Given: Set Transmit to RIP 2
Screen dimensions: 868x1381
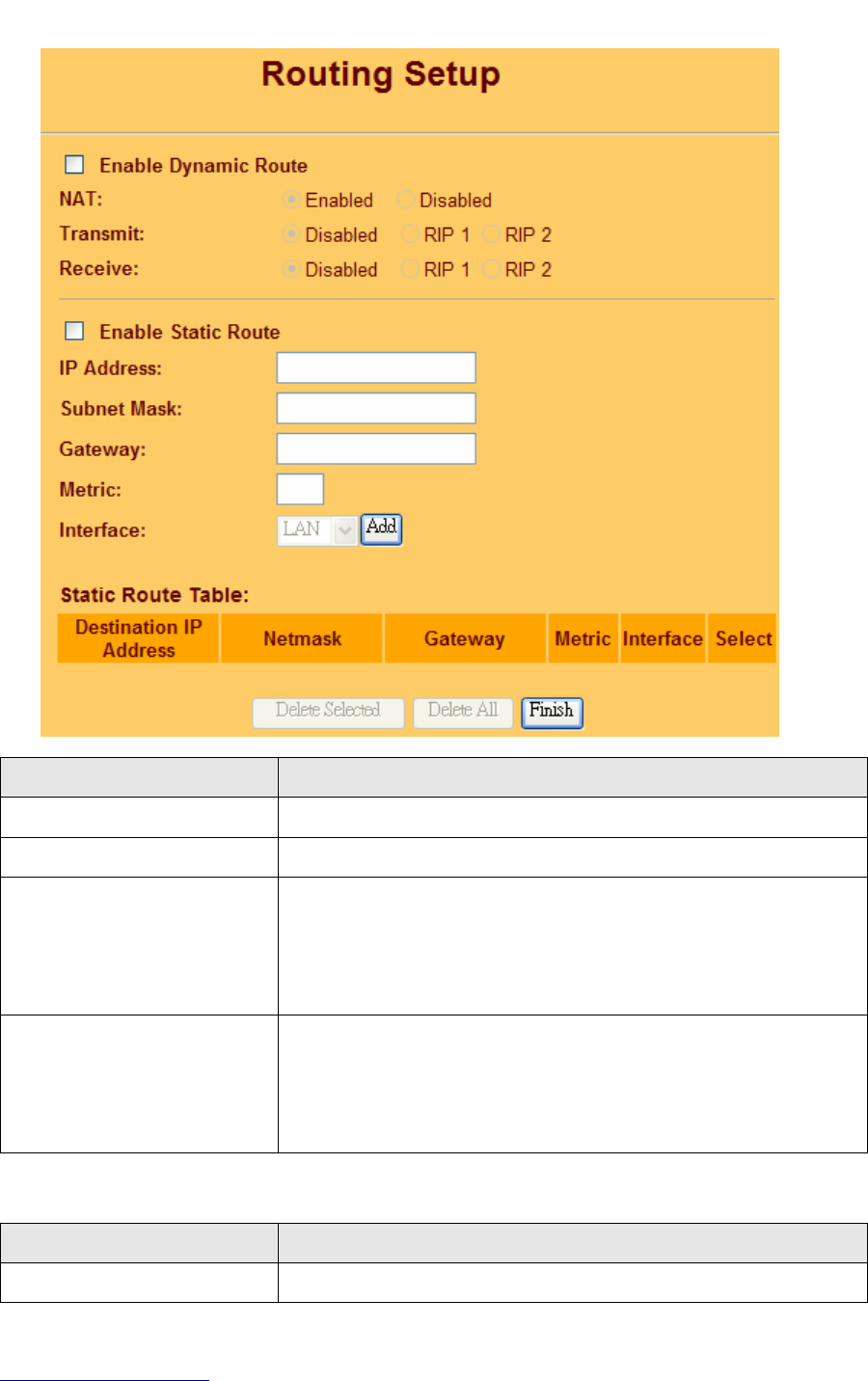Looking at the screenshot, I should click(x=491, y=234).
